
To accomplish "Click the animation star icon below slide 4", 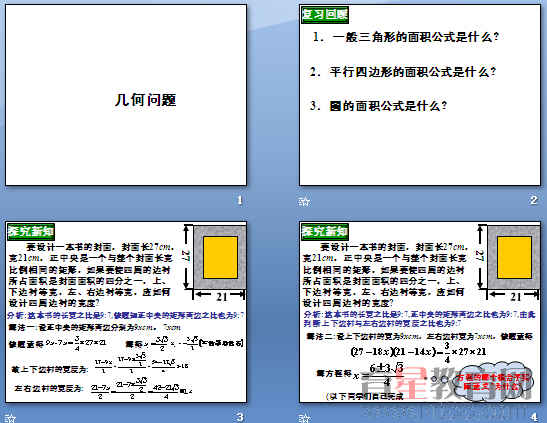I will click(304, 418).
